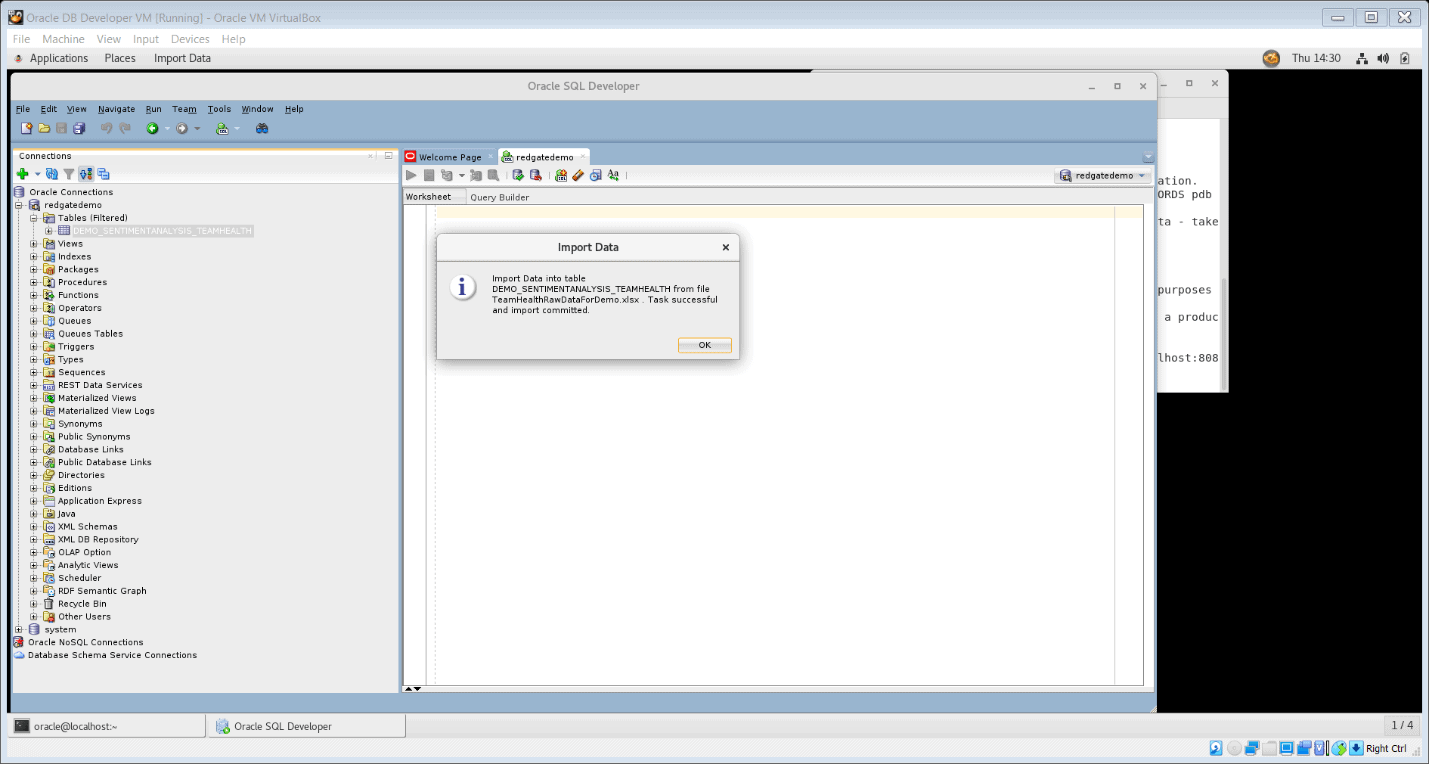This screenshot has width=1429, height=764.
Task: Select the Application Express tree item
Action: [x=100, y=501]
